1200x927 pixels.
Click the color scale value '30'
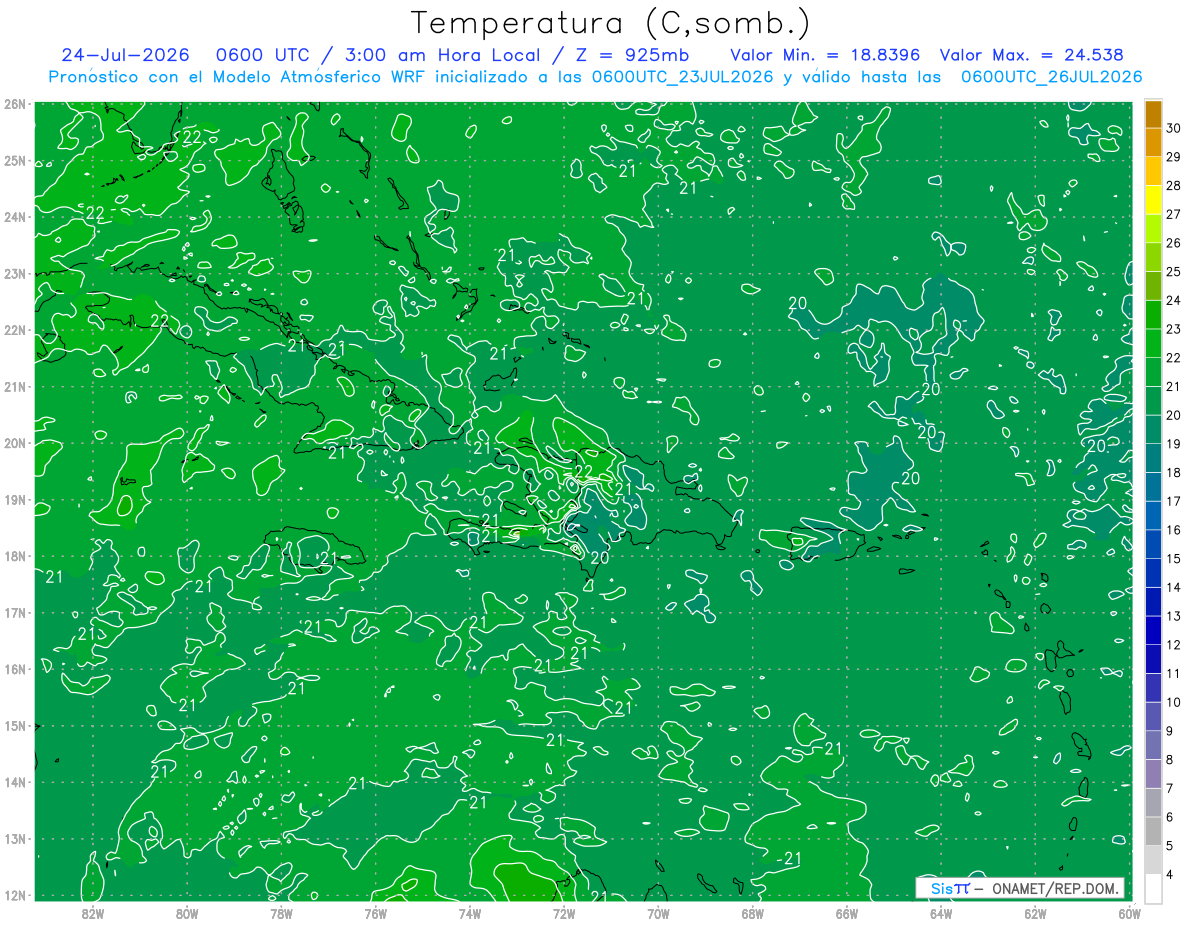coord(1174,128)
